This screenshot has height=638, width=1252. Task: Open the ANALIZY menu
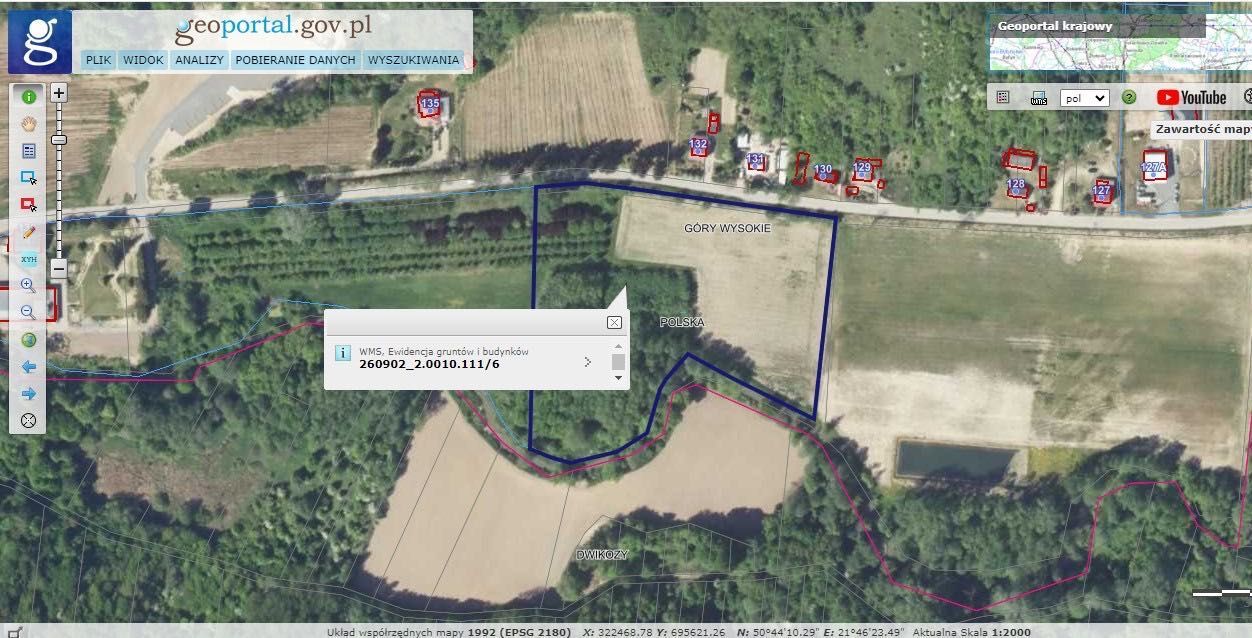point(198,60)
